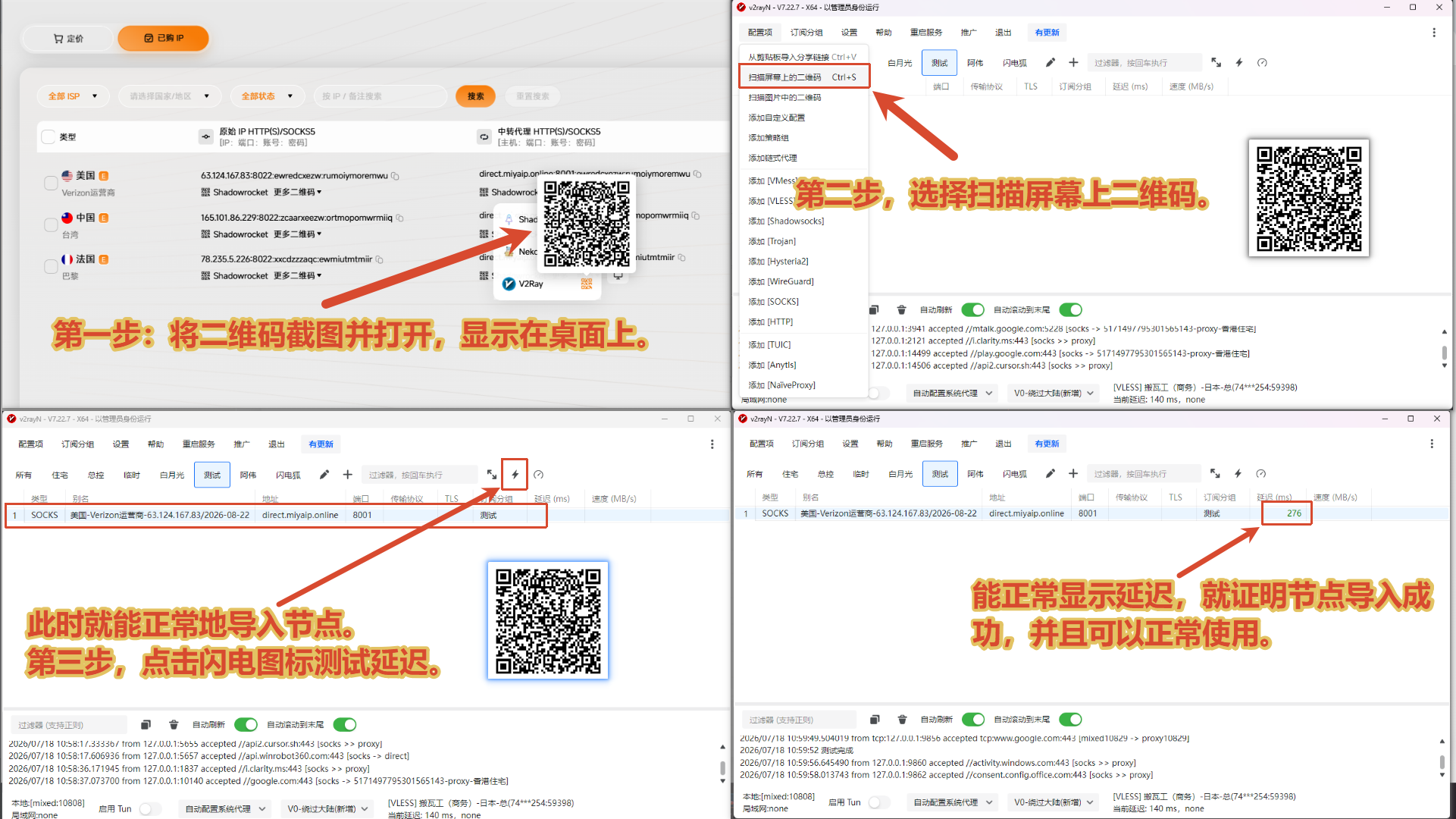Image resolution: width=1456 pixels, height=819 pixels.
Task: Switch to 白月光 tab in bottom-left window
Action: tap(172, 475)
